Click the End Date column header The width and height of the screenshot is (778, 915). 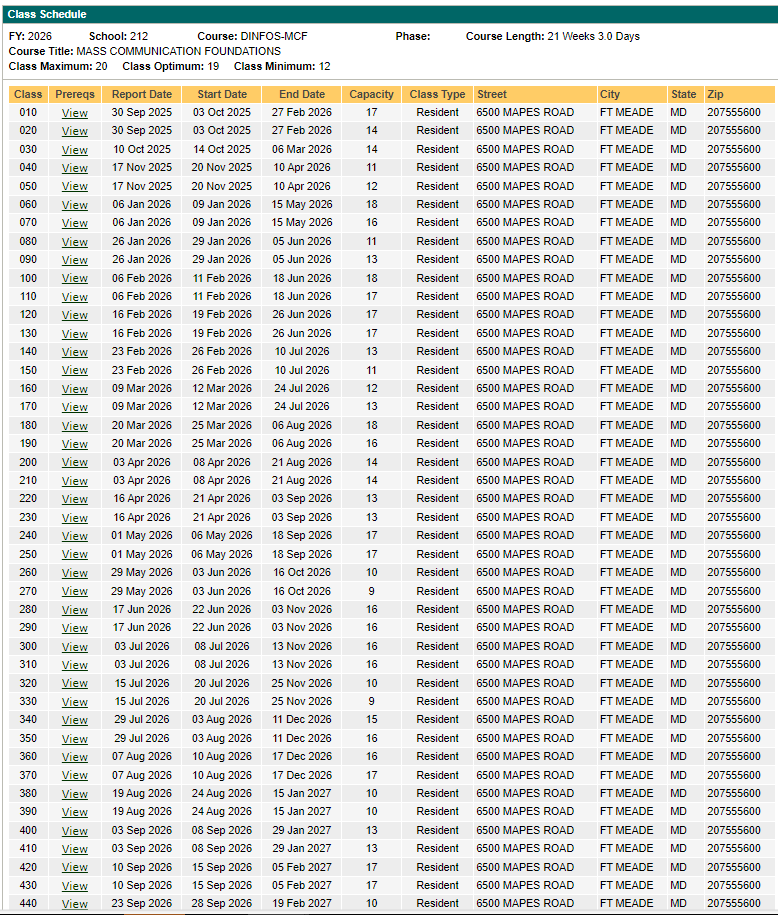point(302,95)
